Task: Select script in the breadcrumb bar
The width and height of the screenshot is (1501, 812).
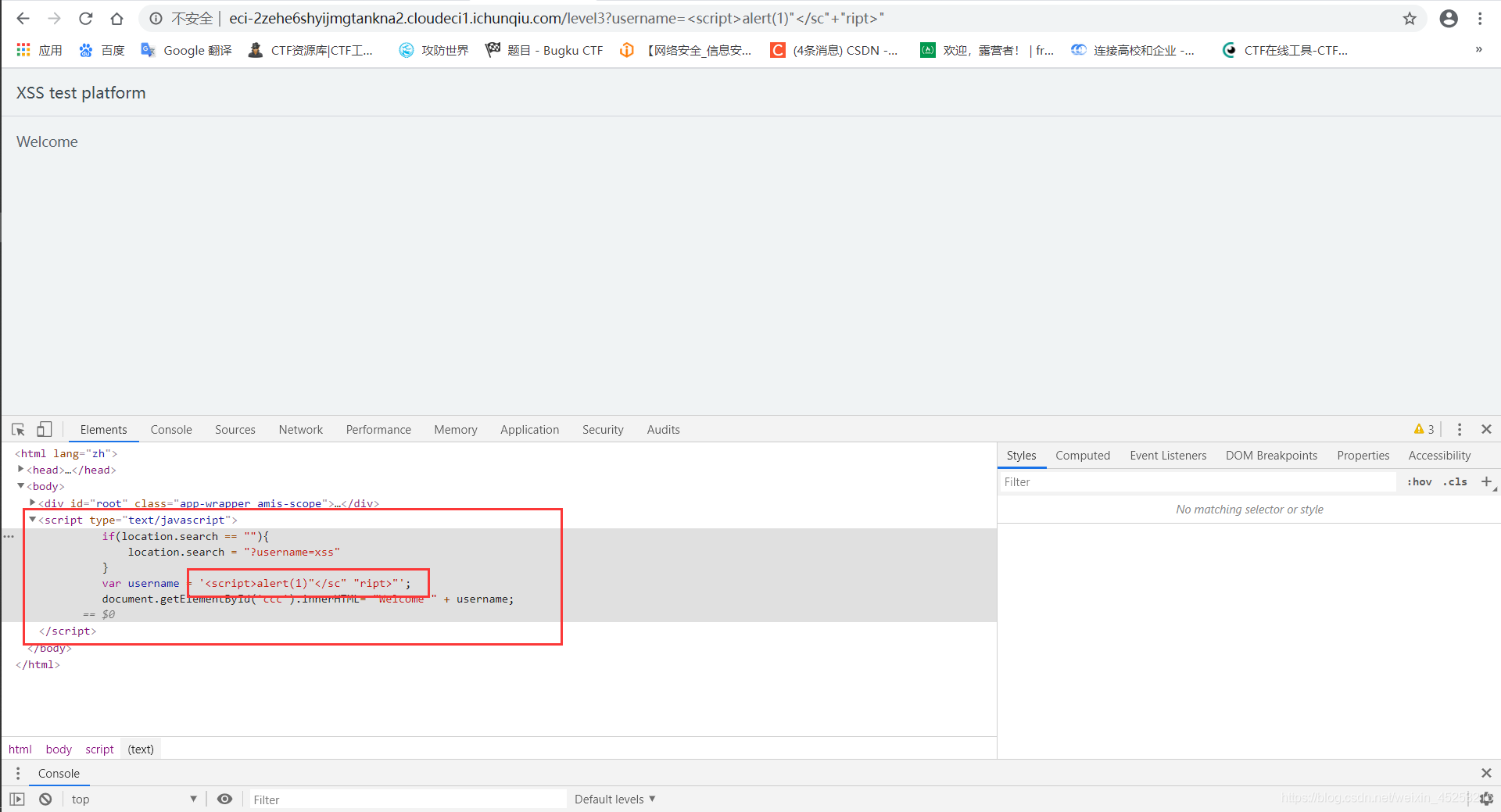Action: (x=99, y=749)
